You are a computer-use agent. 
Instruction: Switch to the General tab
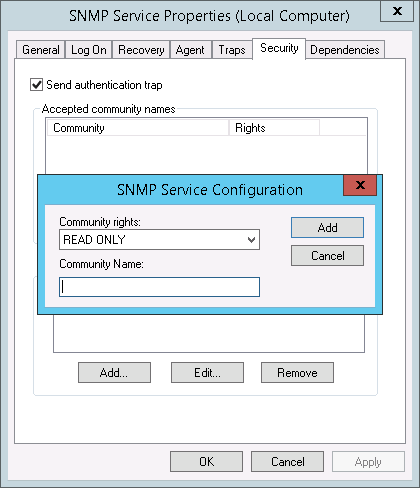[x=41, y=50]
